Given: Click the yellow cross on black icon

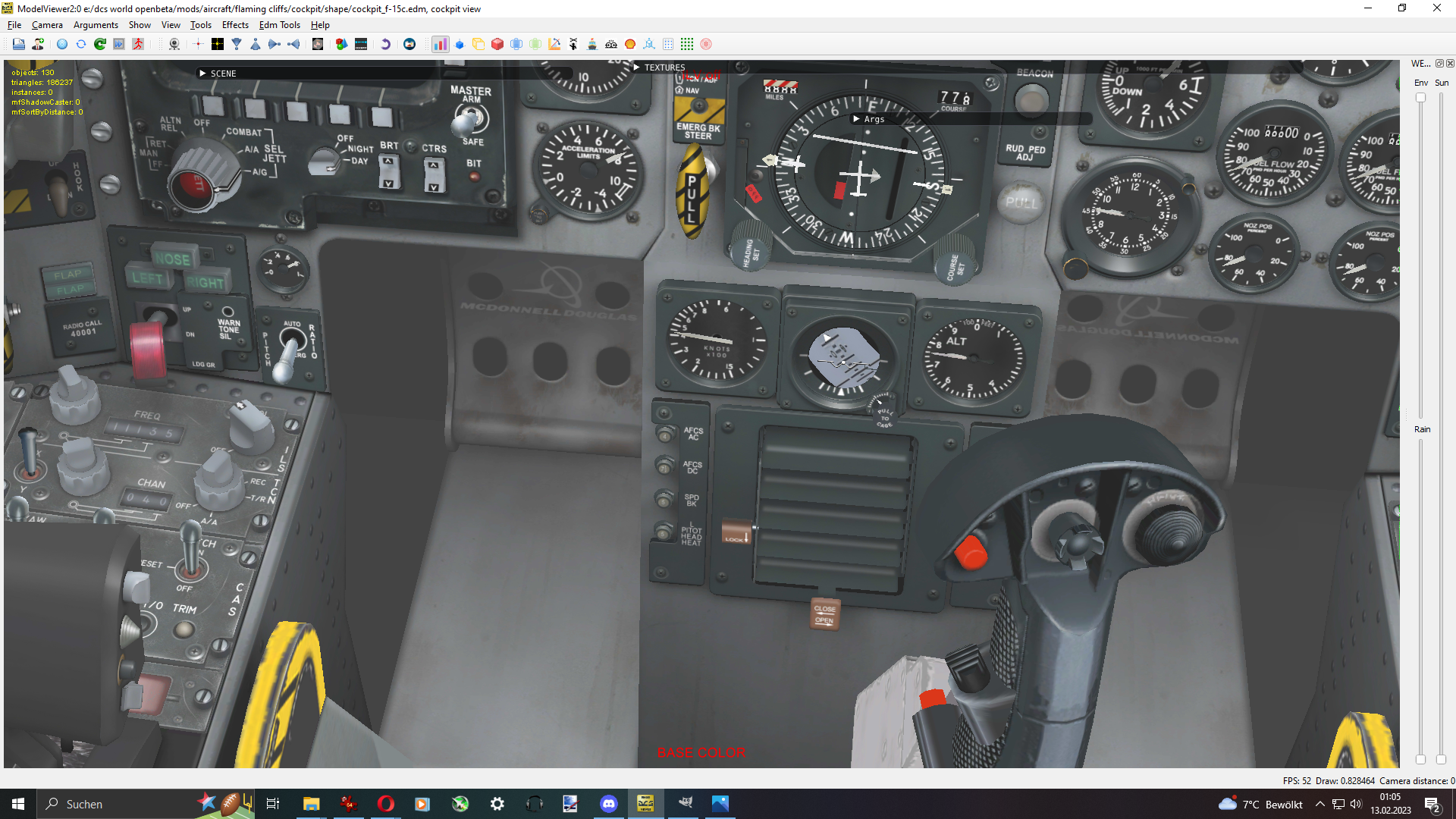Looking at the screenshot, I should 218,44.
